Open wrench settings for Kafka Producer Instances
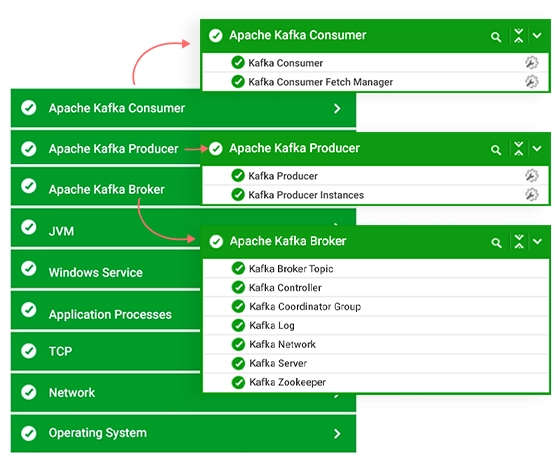This screenshot has width=558, height=476. coord(532,195)
